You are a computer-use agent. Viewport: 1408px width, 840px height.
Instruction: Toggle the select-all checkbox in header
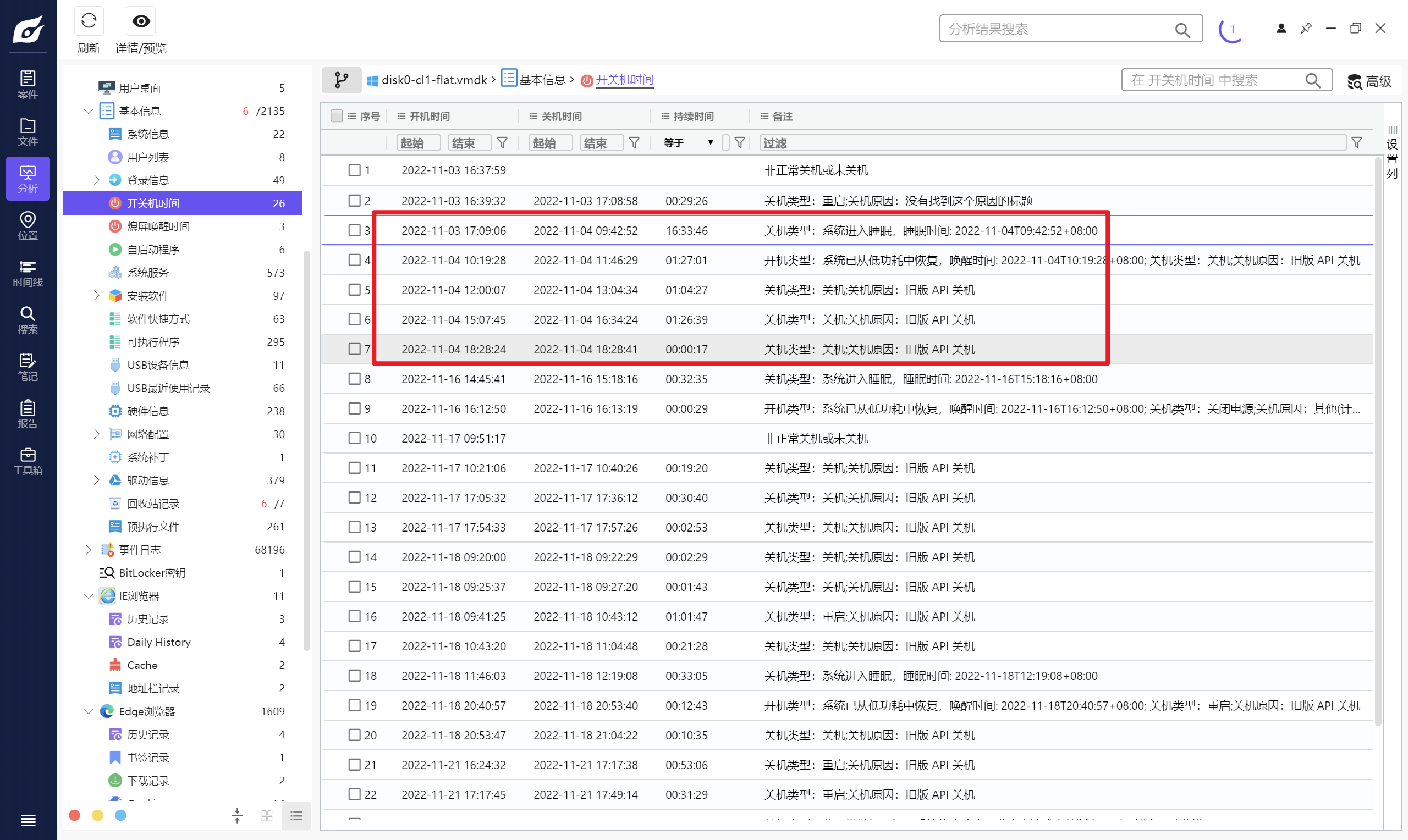(x=336, y=116)
